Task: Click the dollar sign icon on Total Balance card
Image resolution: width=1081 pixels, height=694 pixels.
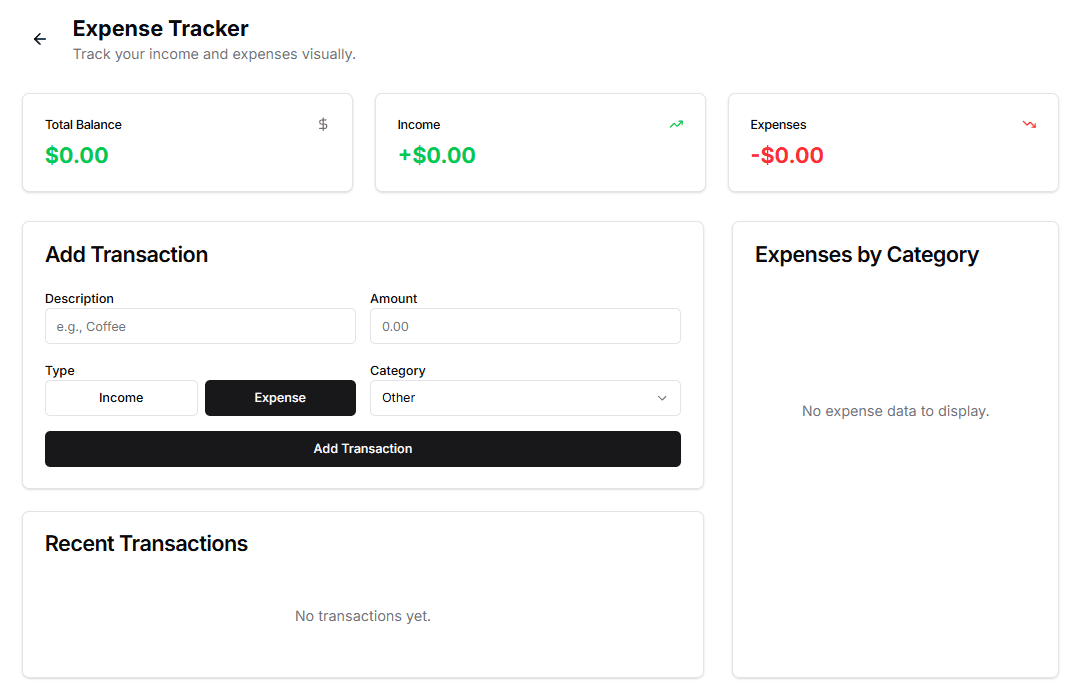Action: pos(322,124)
